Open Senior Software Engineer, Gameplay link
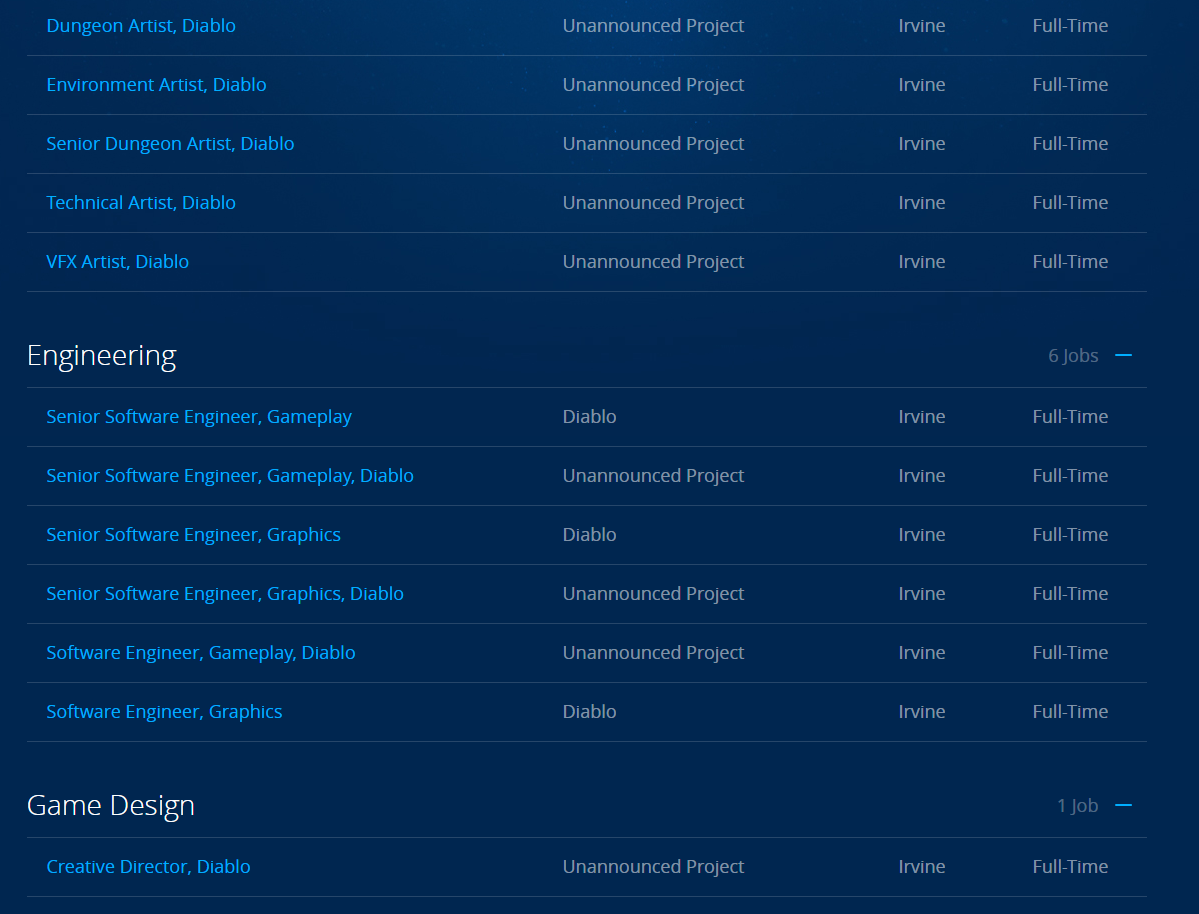Image resolution: width=1199 pixels, height=914 pixels. [x=199, y=416]
